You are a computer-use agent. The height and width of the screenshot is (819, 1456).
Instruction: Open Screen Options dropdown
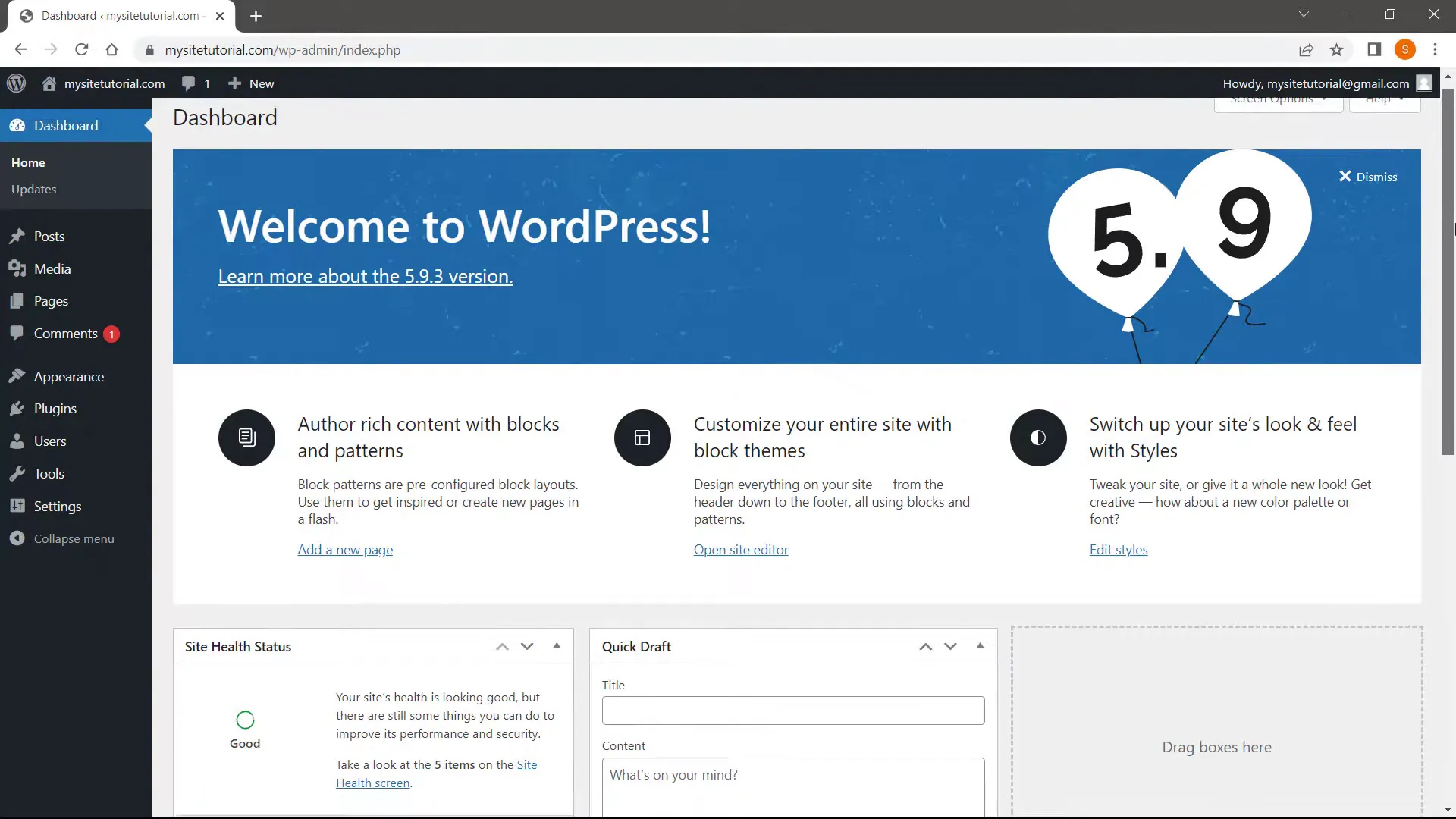1279,104
